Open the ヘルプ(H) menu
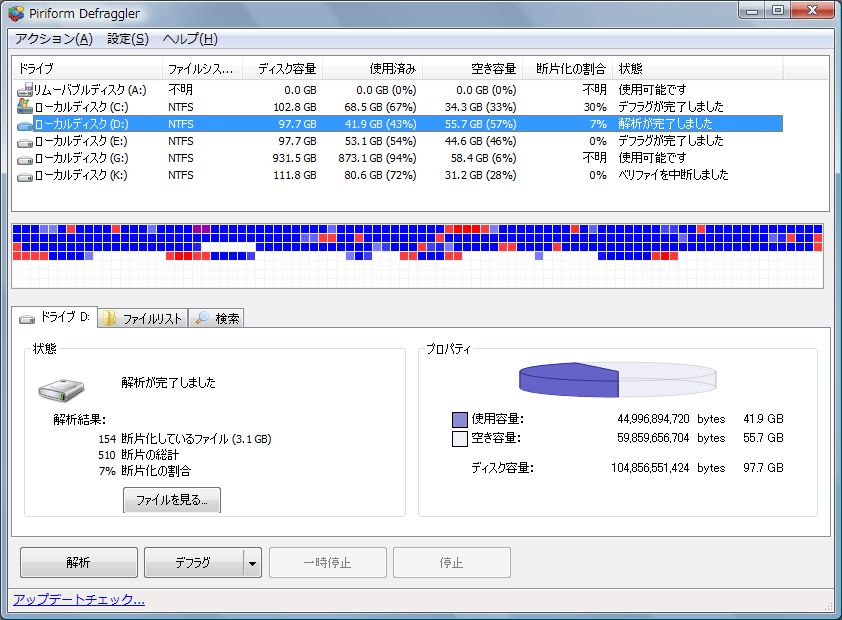The height and width of the screenshot is (620, 842). [x=190, y=39]
